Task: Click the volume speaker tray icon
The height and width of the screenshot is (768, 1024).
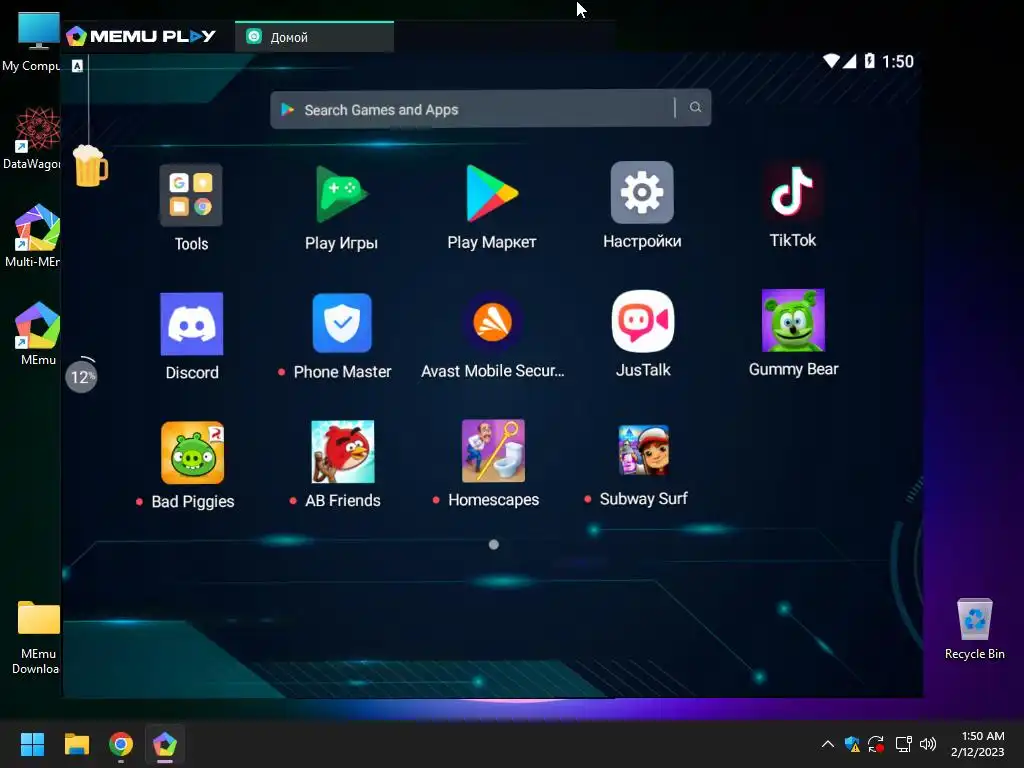Action: (x=927, y=744)
